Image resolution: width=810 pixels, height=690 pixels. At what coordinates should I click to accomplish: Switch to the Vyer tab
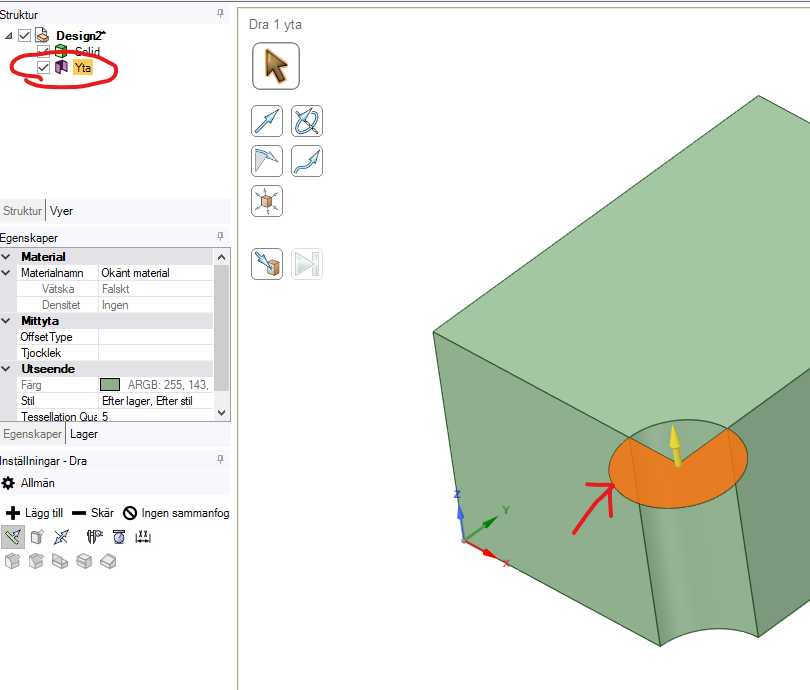pos(61,211)
